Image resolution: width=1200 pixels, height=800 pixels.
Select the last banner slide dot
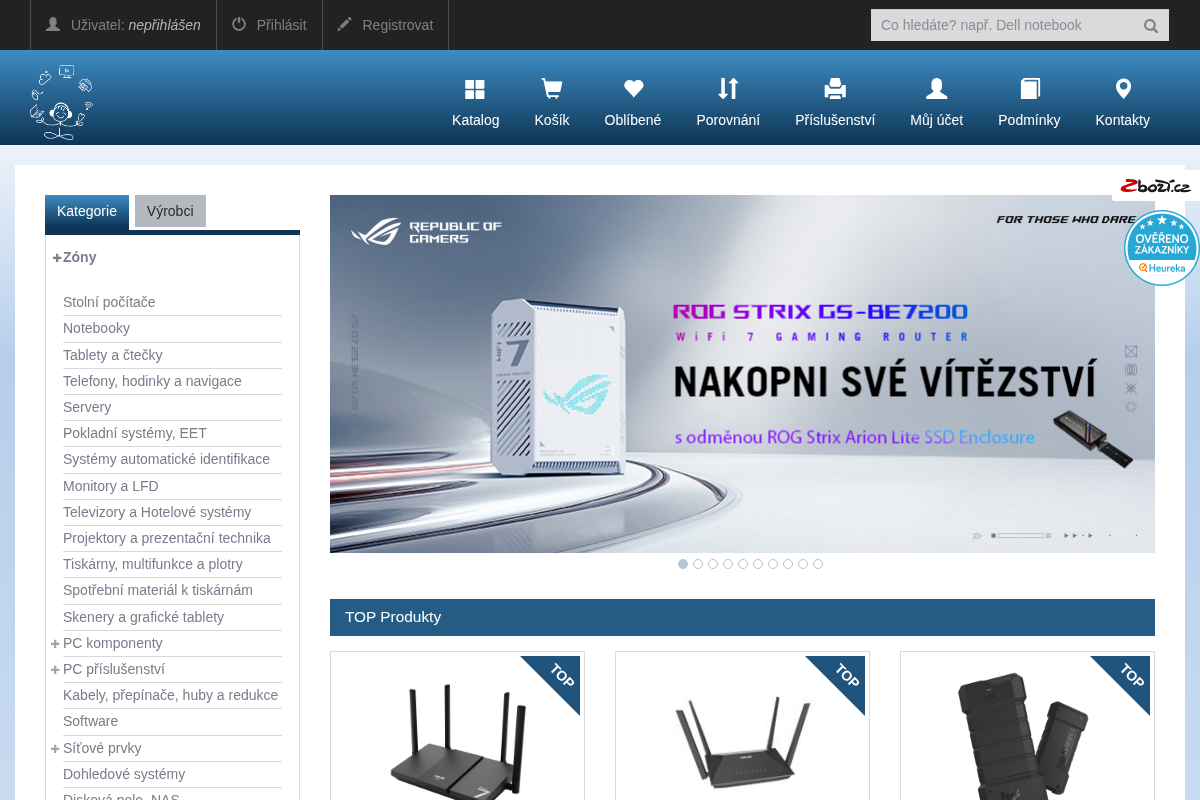tap(818, 564)
